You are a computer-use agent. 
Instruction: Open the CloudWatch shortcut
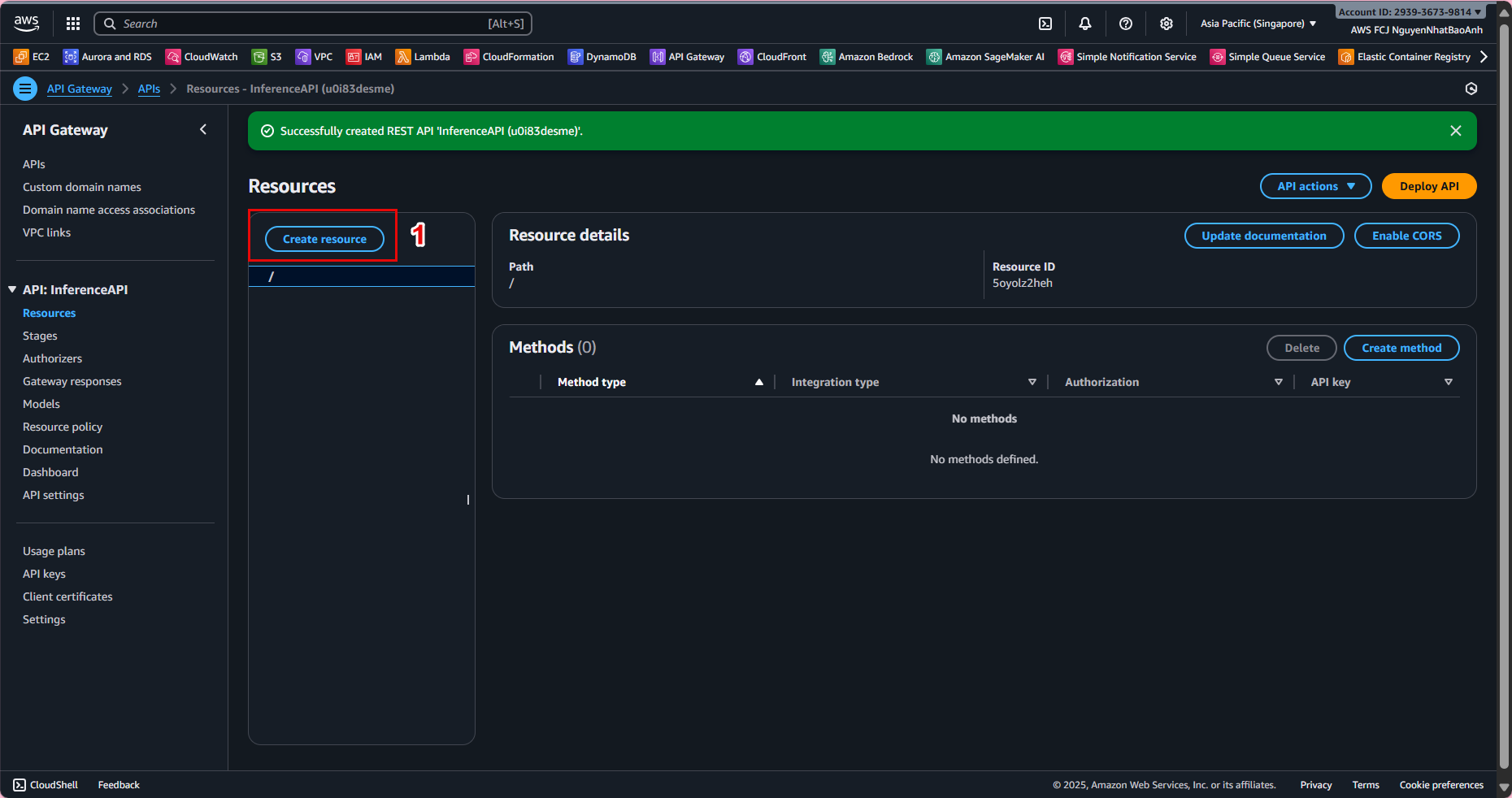tap(202, 57)
